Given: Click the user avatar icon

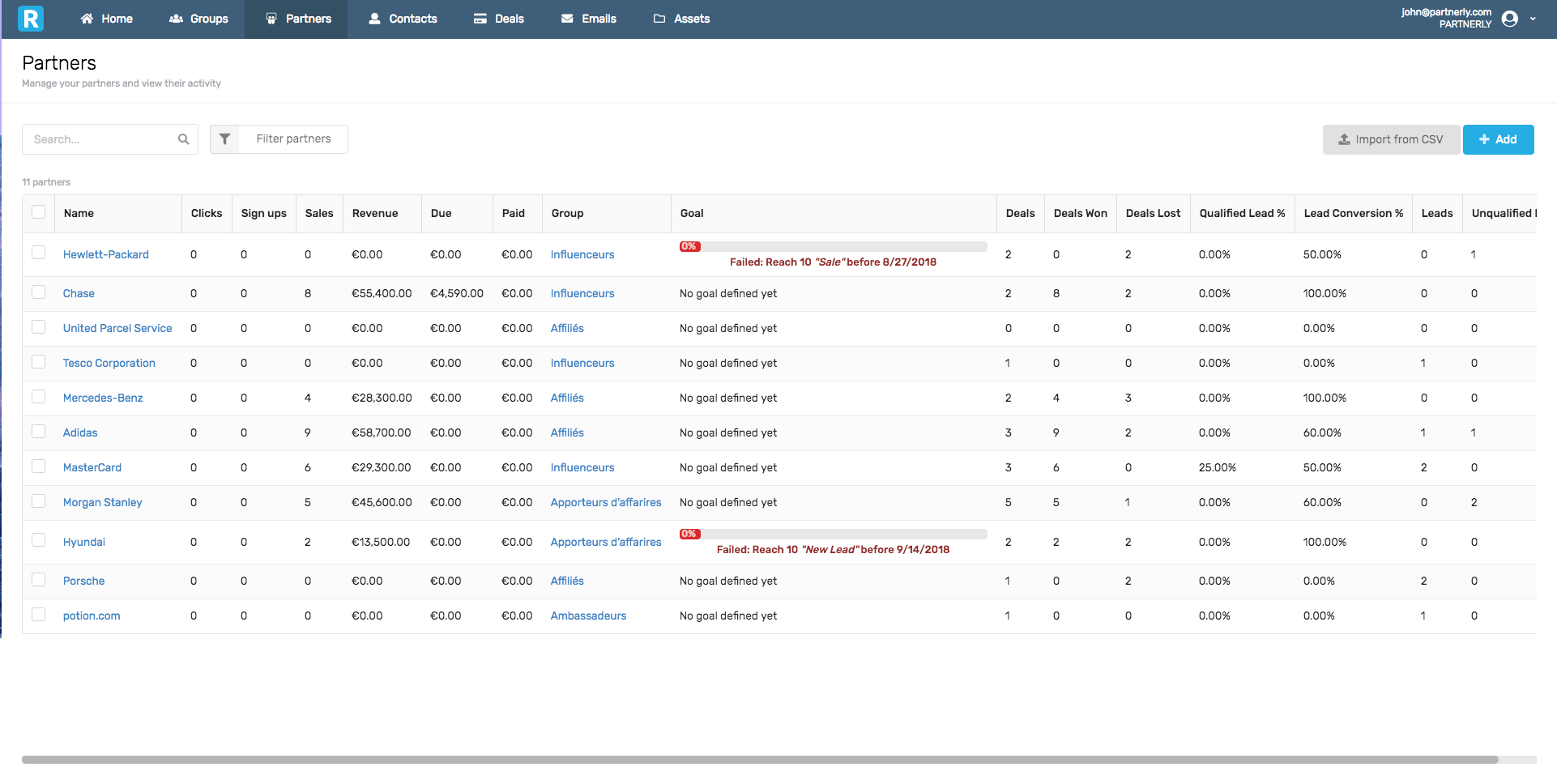Looking at the screenshot, I should (1509, 19).
